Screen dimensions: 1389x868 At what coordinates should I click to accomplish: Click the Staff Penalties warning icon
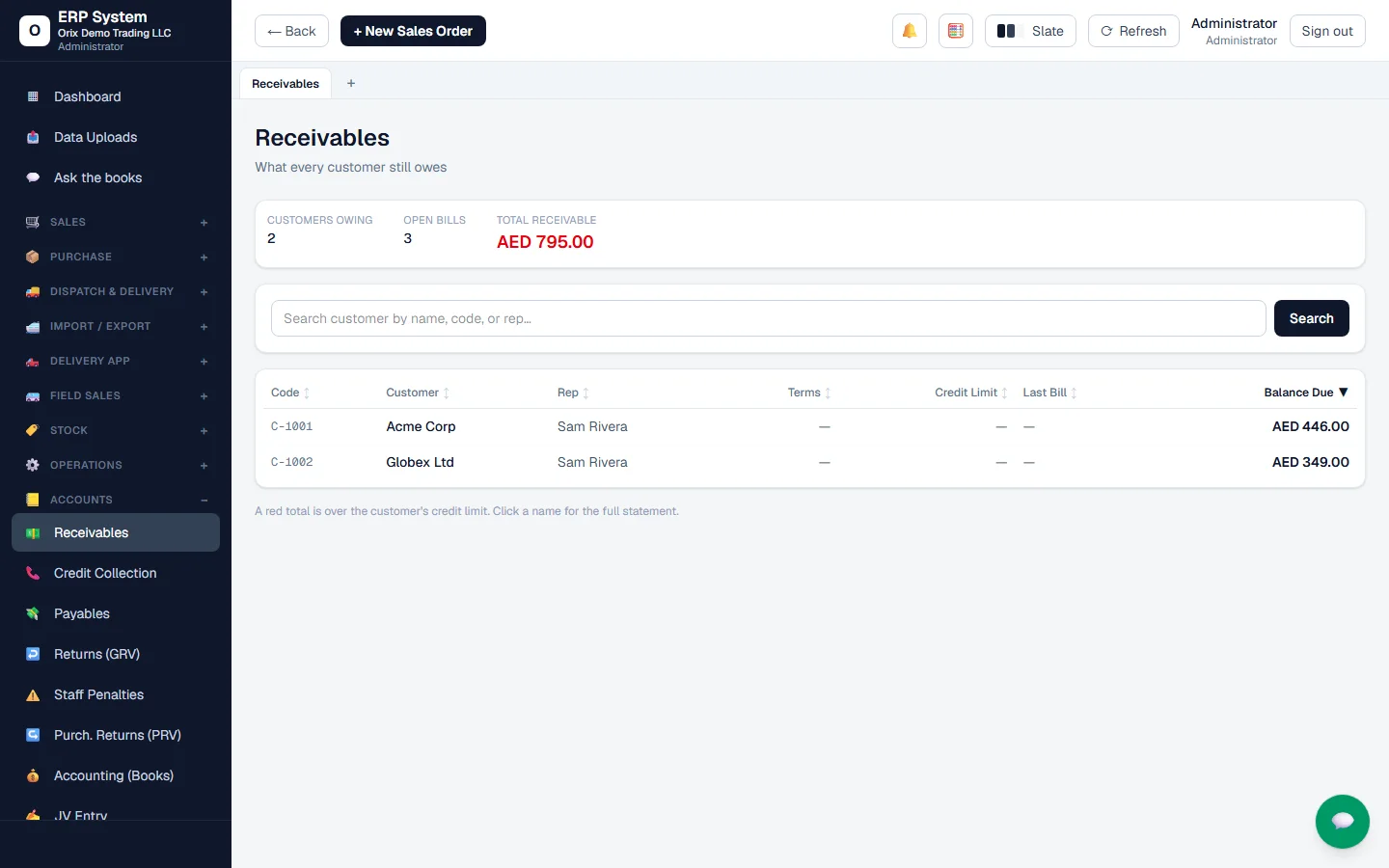33,694
